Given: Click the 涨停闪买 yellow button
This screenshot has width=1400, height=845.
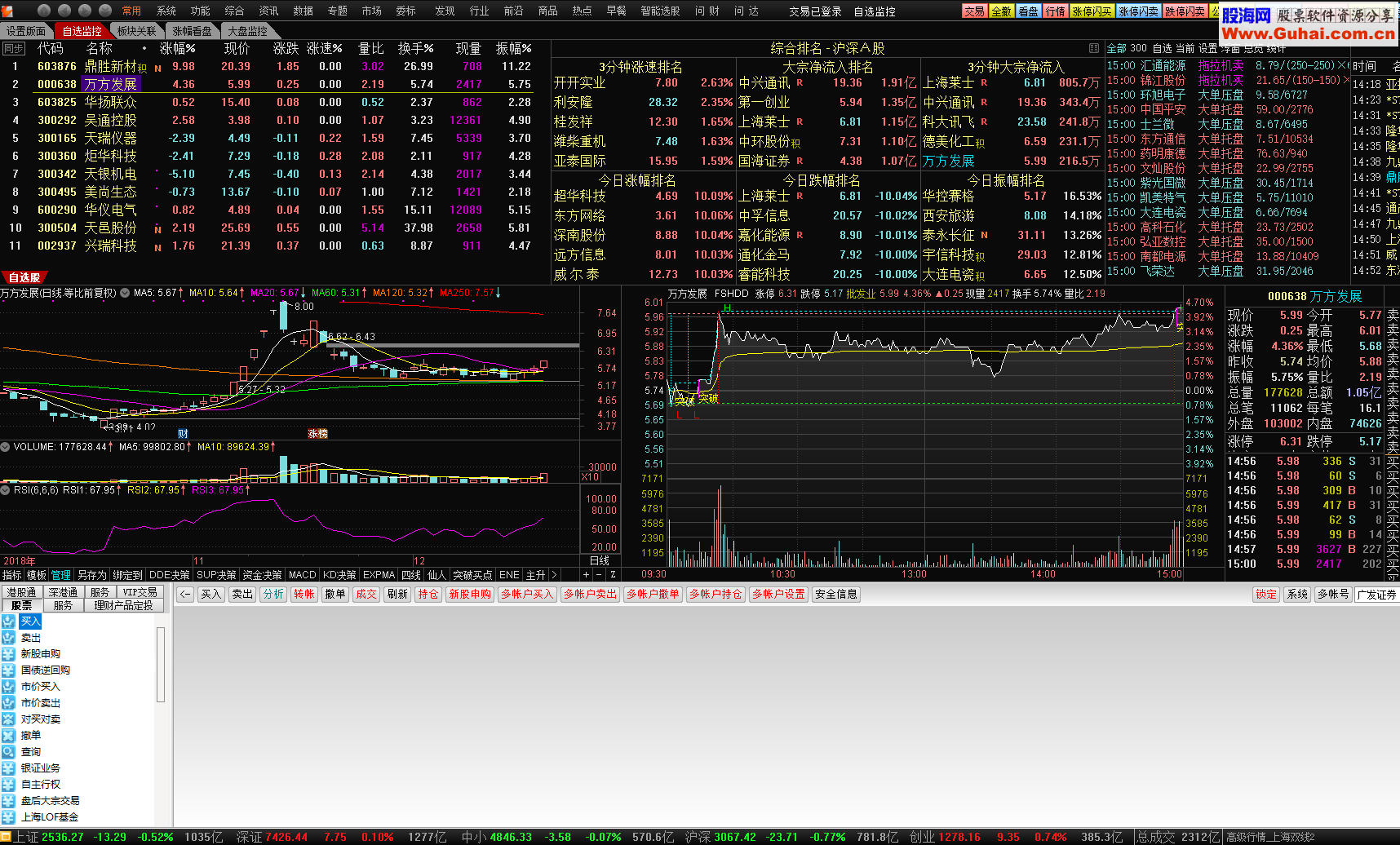Looking at the screenshot, I should tap(1092, 11).
